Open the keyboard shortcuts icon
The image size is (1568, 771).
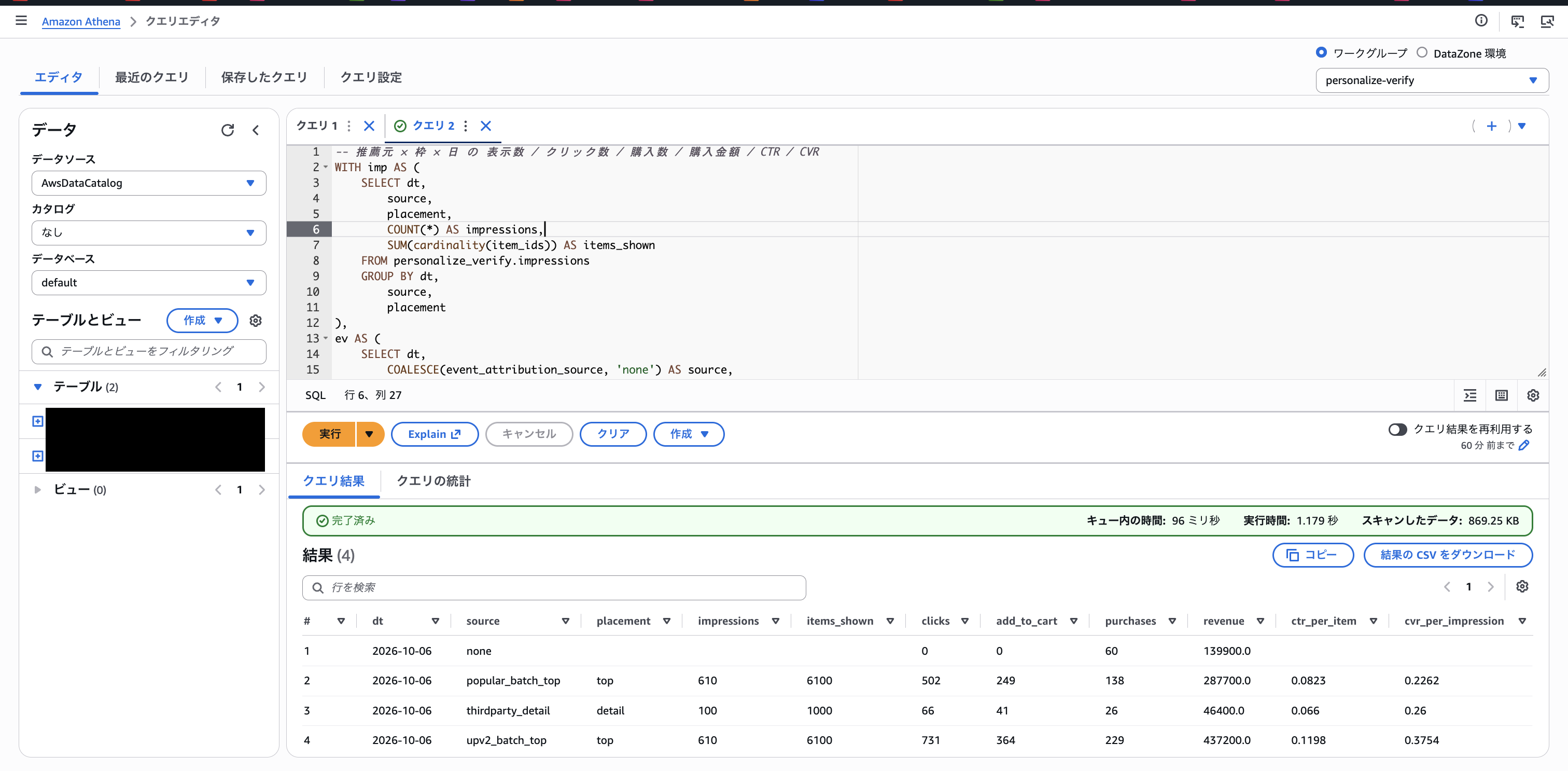click(x=1502, y=395)
